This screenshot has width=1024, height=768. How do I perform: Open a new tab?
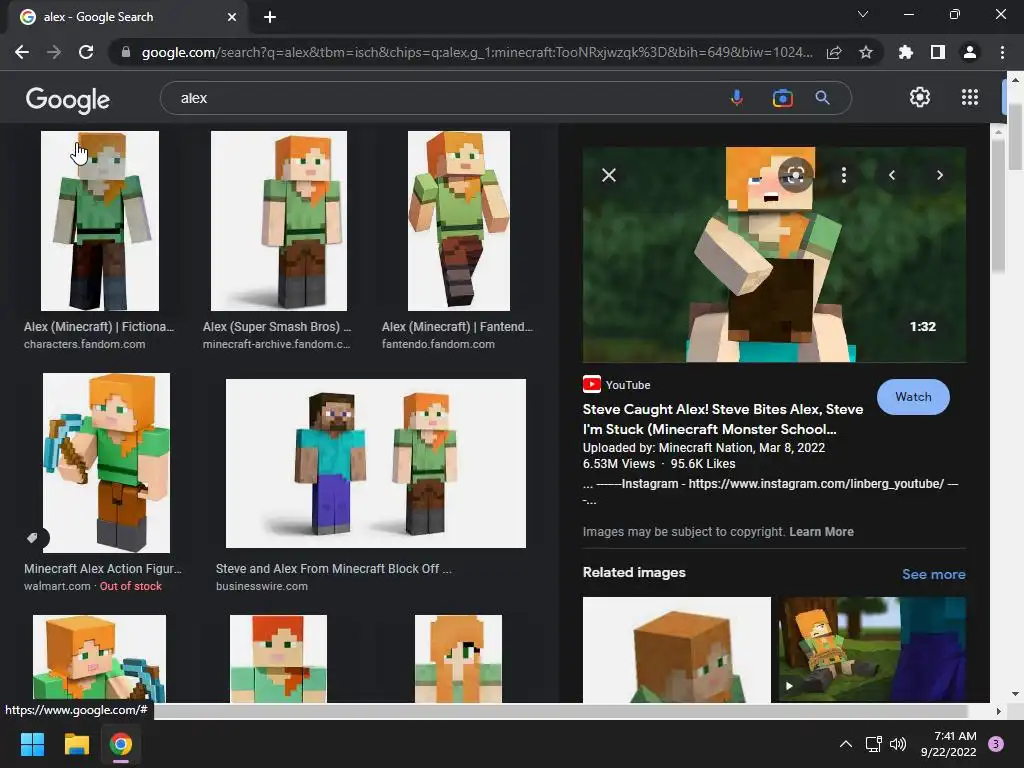(x=270, y=17)
